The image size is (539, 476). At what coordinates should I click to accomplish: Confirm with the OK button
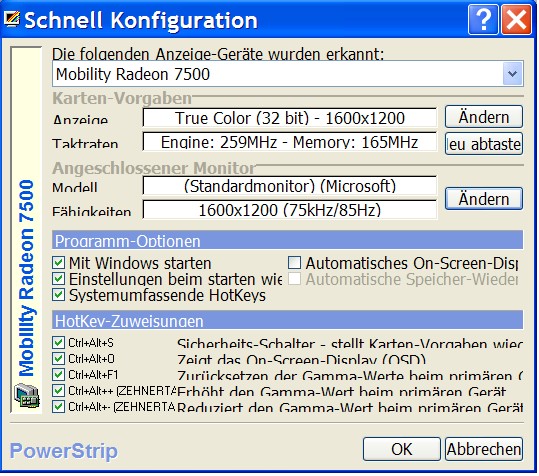click(402, 449)
